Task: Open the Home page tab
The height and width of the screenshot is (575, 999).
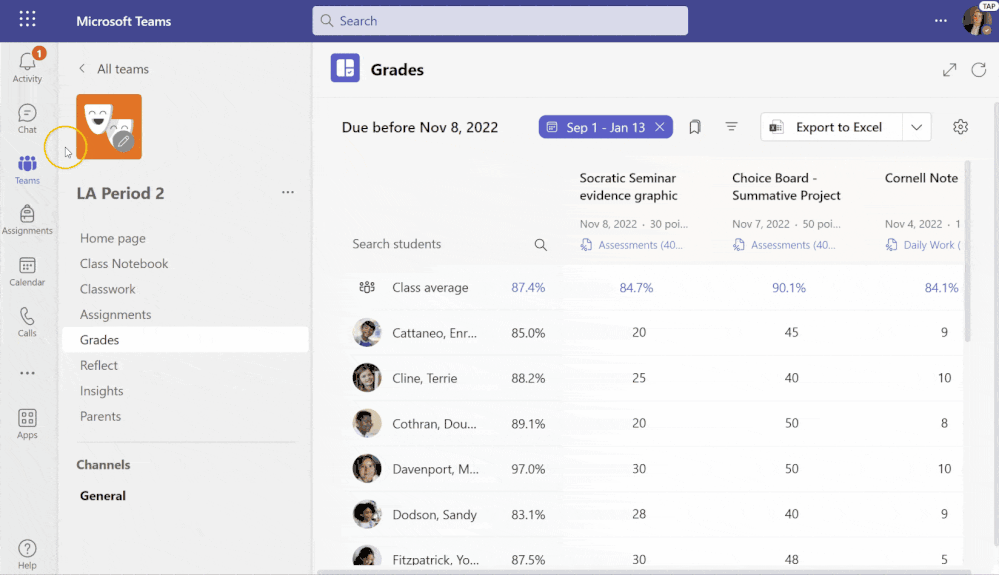Action: [x=113, y=238]
